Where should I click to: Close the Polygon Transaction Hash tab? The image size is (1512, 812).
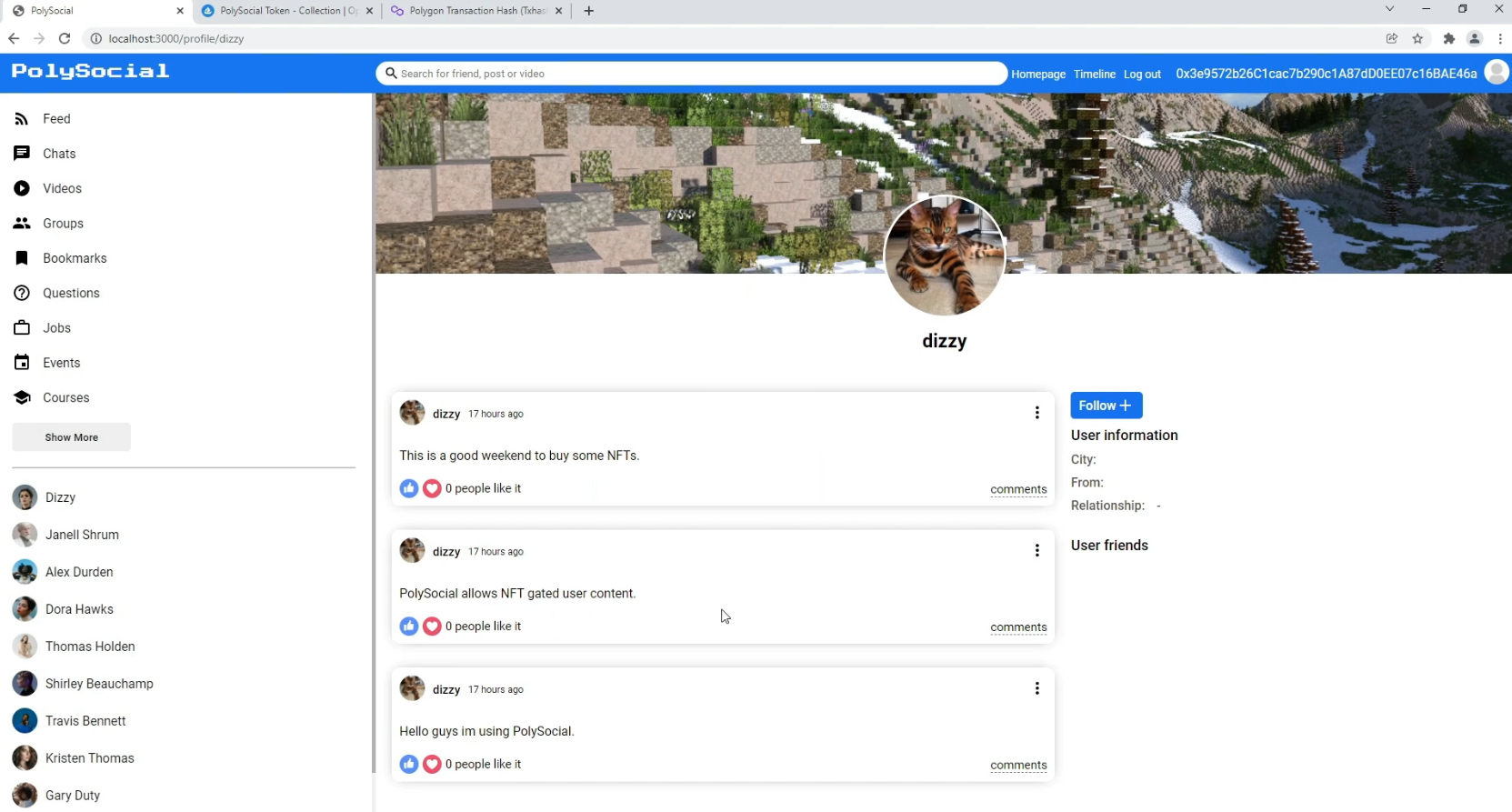[558, 11]
